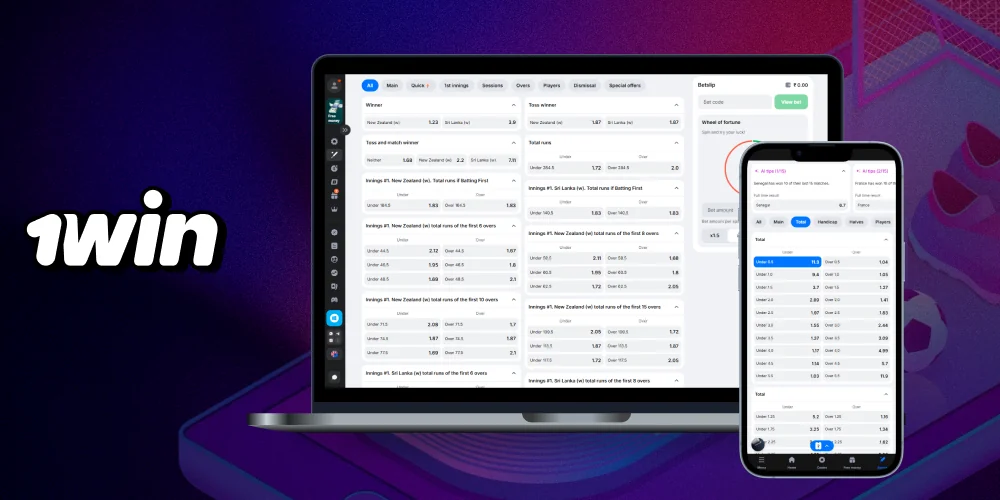
Task: Open the language flag icon in sidebar
Action: (334, 353)
